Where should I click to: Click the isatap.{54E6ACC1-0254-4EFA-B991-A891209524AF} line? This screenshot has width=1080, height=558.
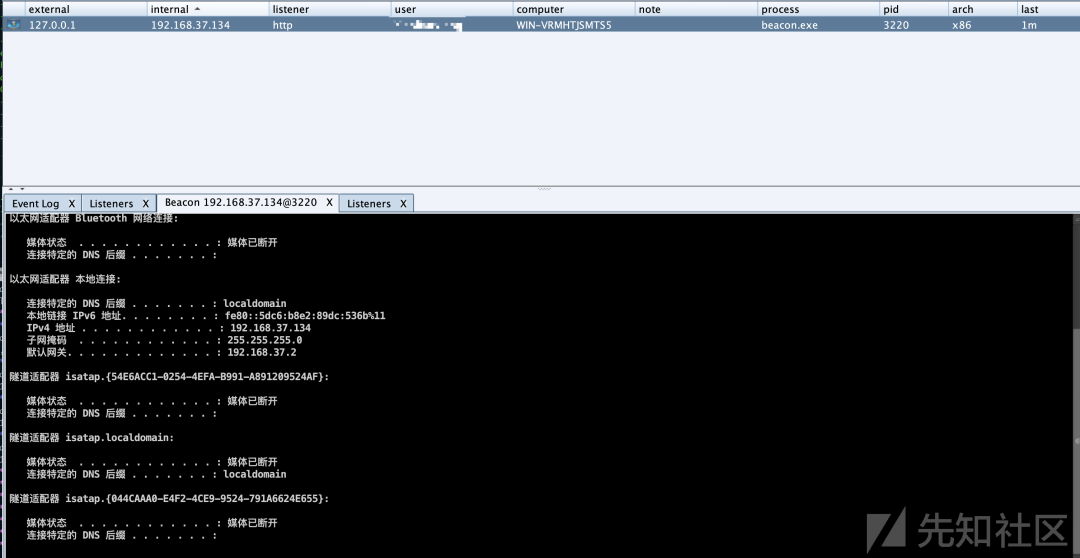coord(169,377)
